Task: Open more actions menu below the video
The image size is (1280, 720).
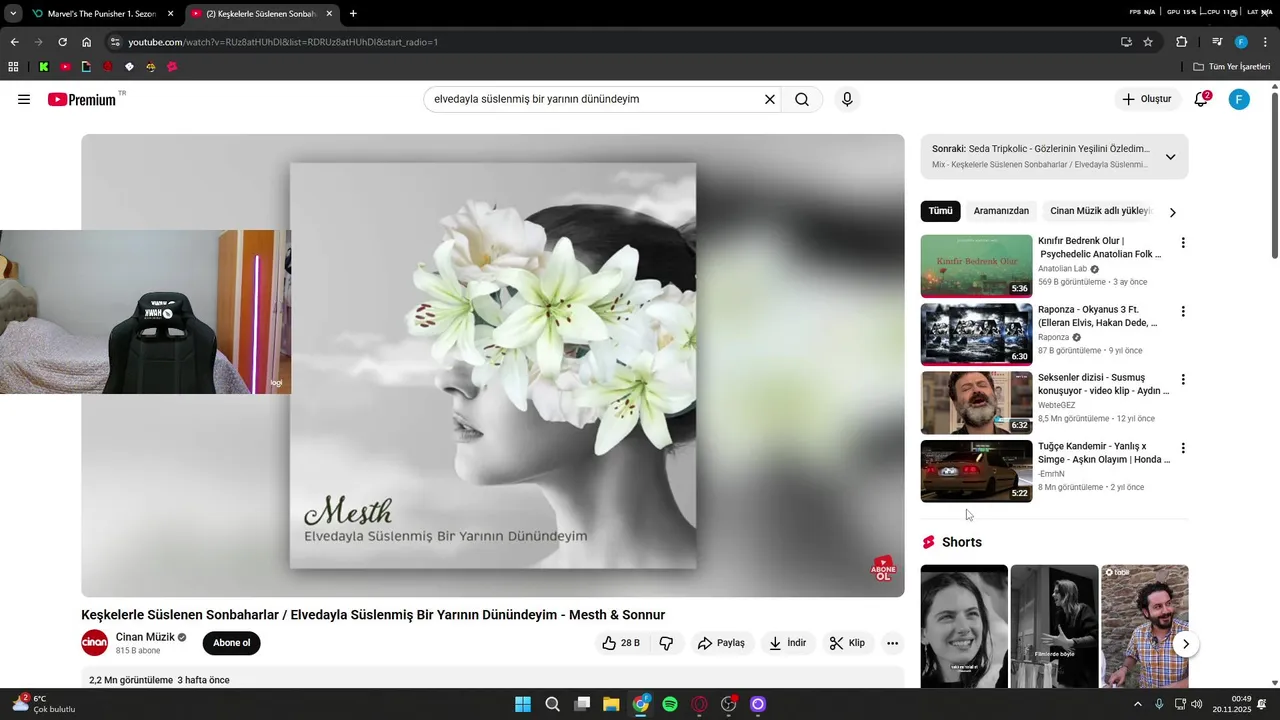Action: (893, 643)
